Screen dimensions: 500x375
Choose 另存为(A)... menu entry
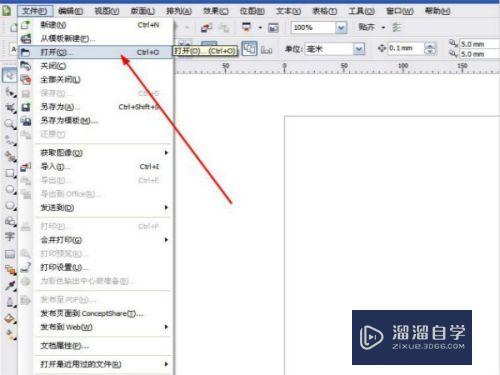click(95, 107)
